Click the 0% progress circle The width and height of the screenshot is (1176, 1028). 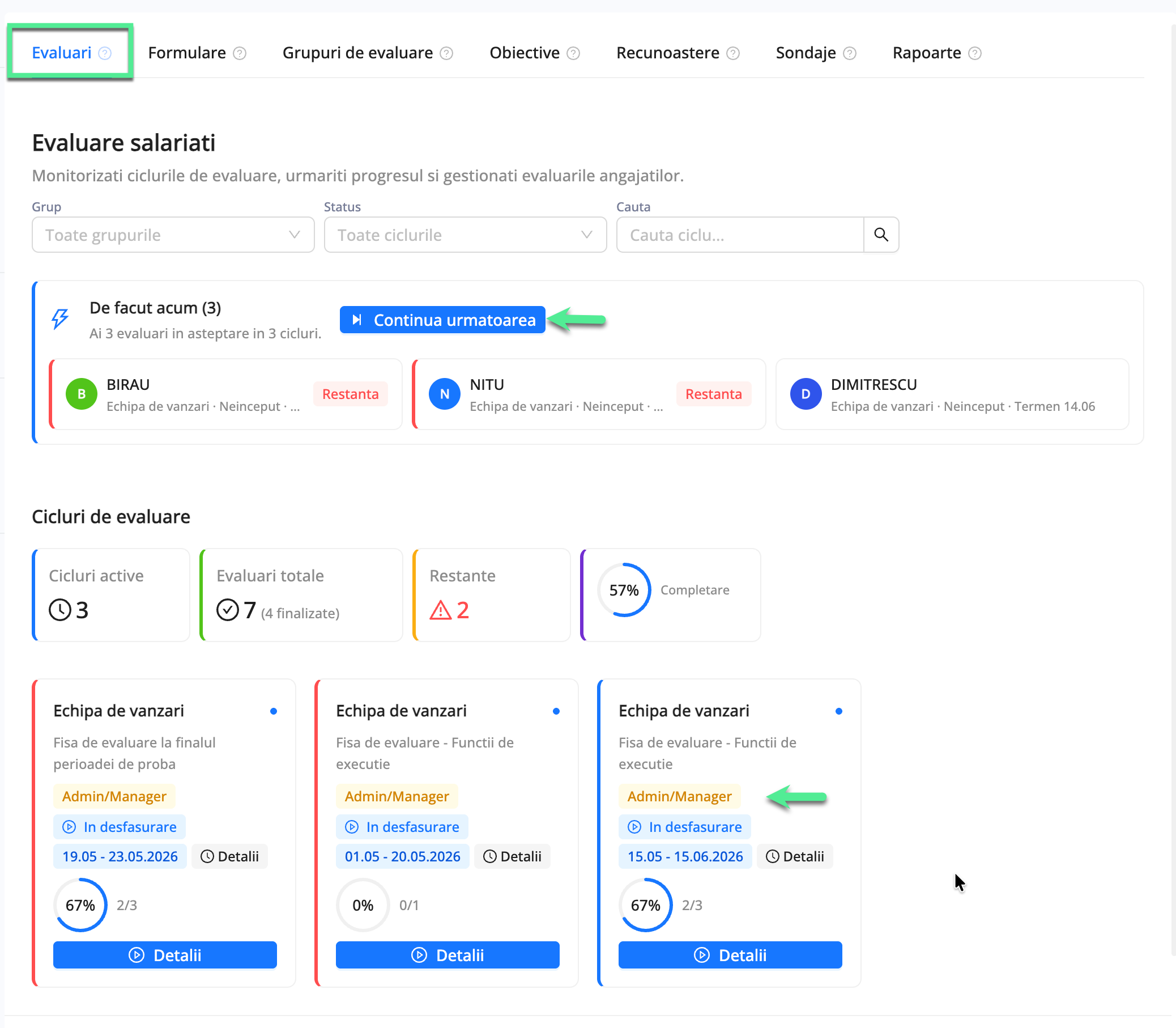coord(363,905)
